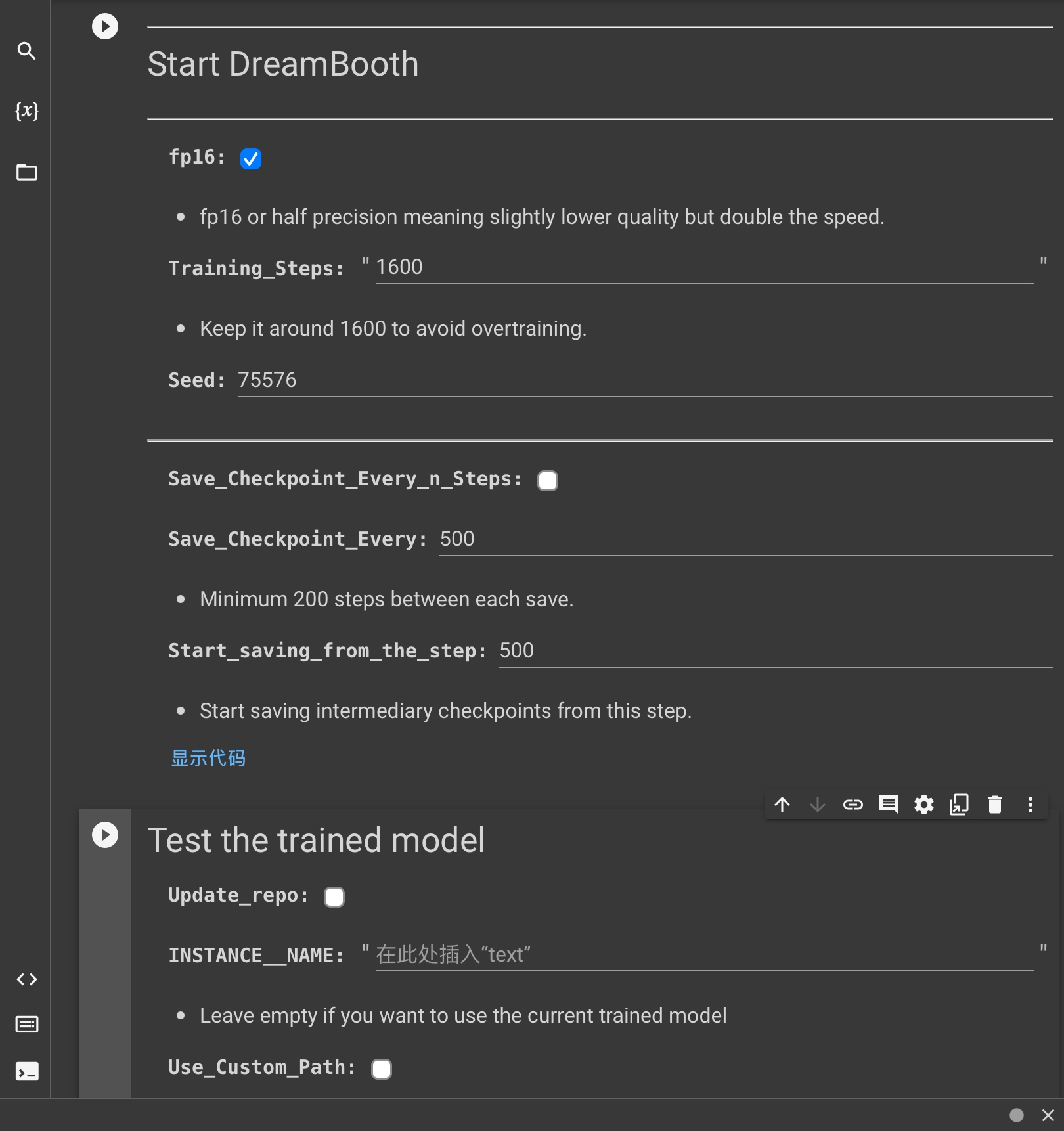Mirror the cell in a tab
Image resolution: width=1064 pixels, height=1131 pixels.
pyautogui.click(x=960, y=804)
